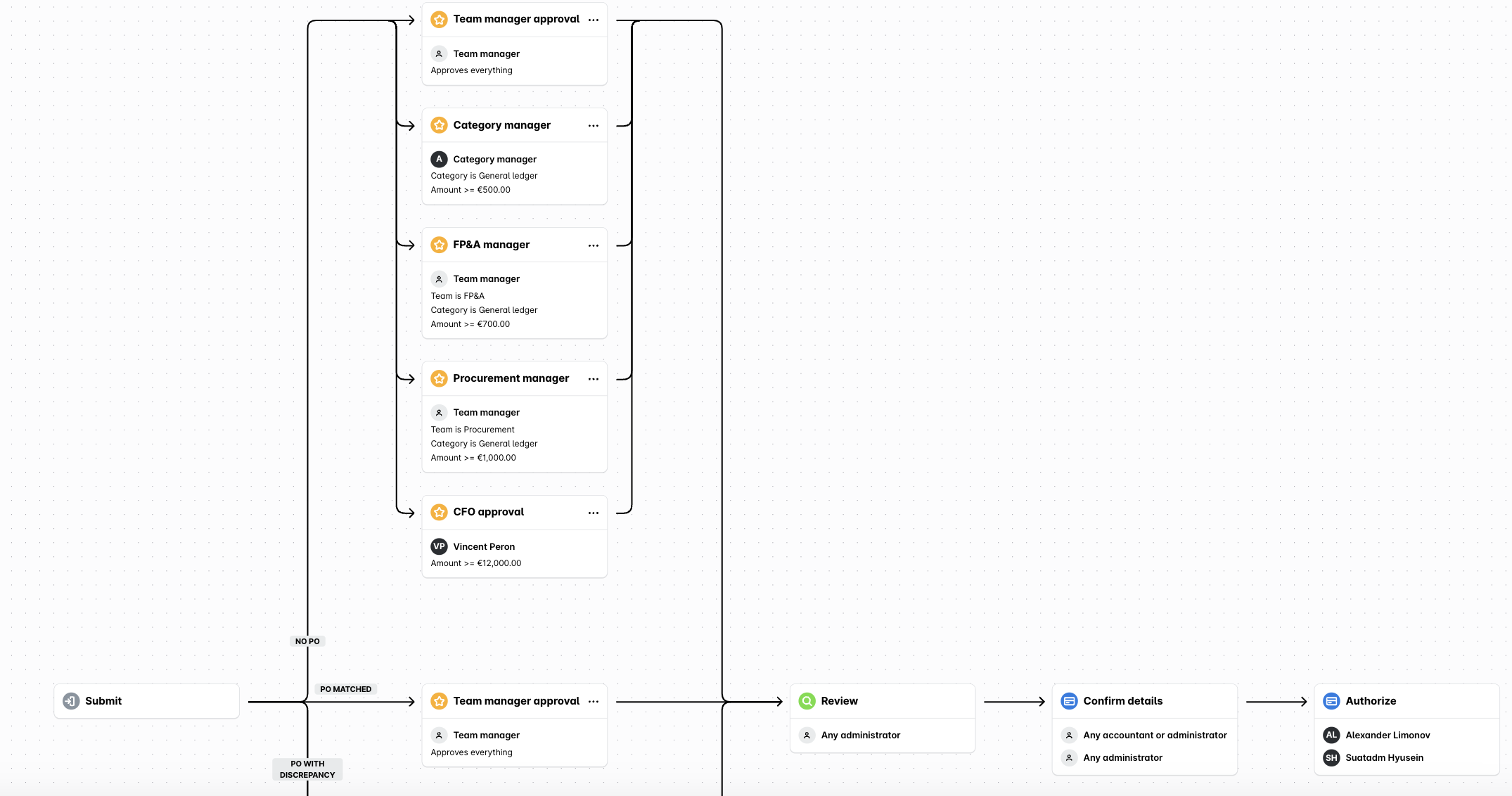Click the Review step title
The image size is (1512, 796).
[x=840, y=701]
